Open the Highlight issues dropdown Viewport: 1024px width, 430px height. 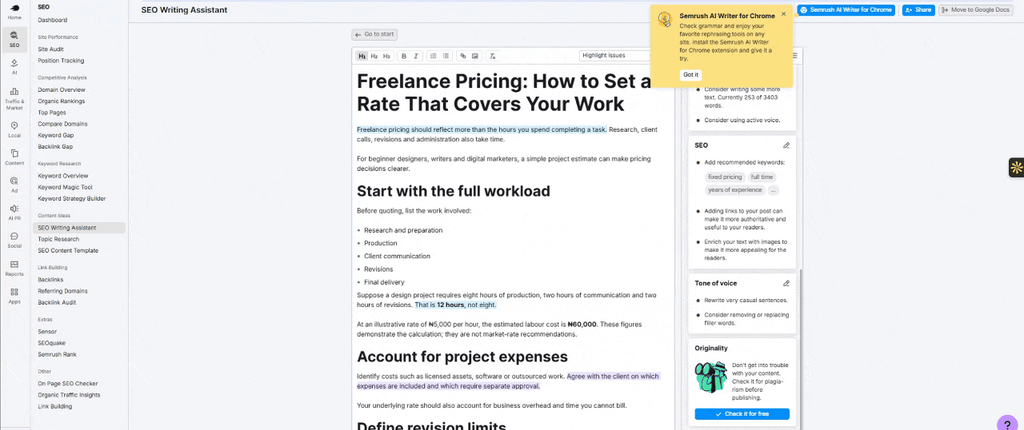coord(615,56)
